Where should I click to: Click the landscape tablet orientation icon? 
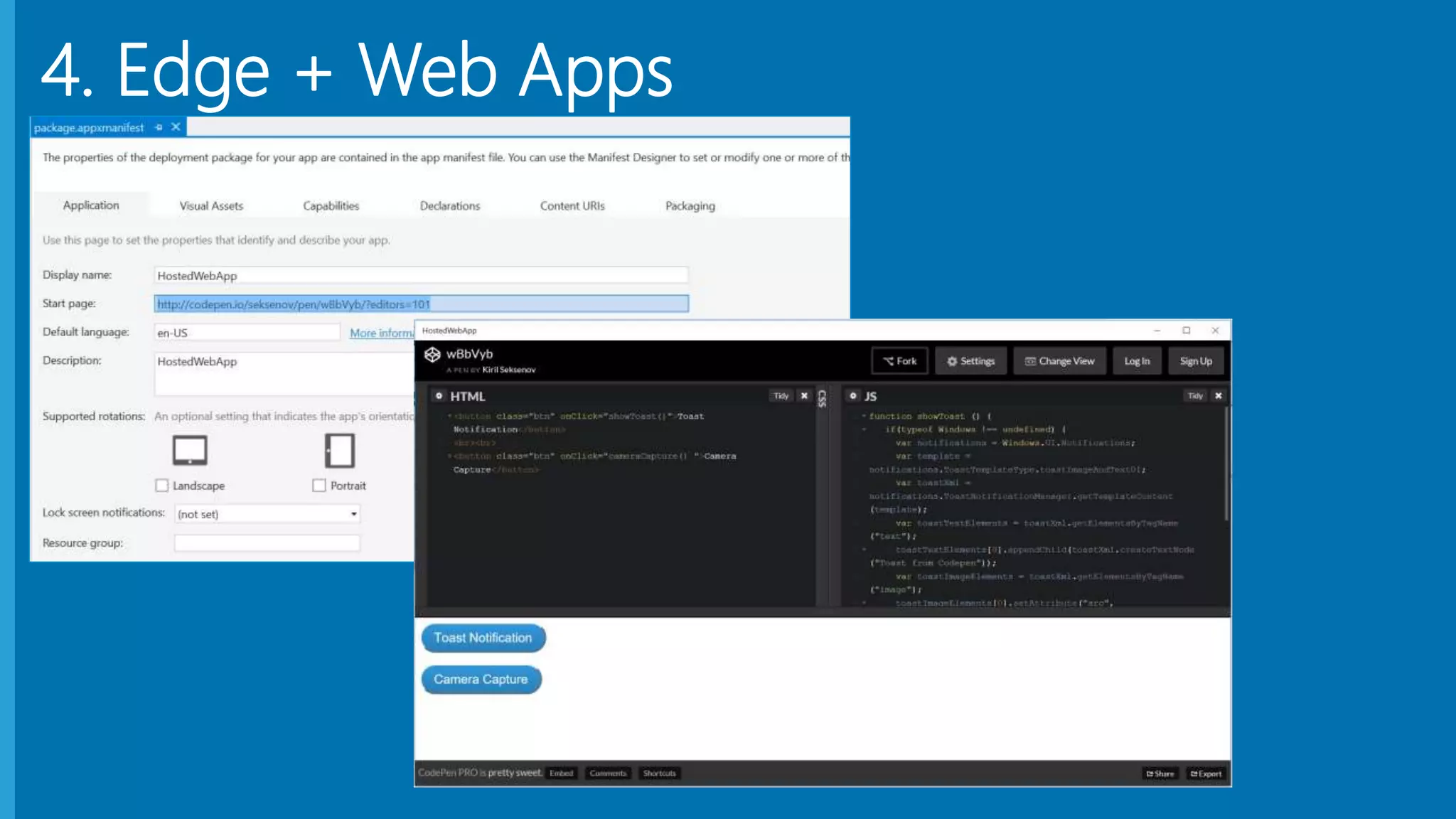(x=190, y=450)
